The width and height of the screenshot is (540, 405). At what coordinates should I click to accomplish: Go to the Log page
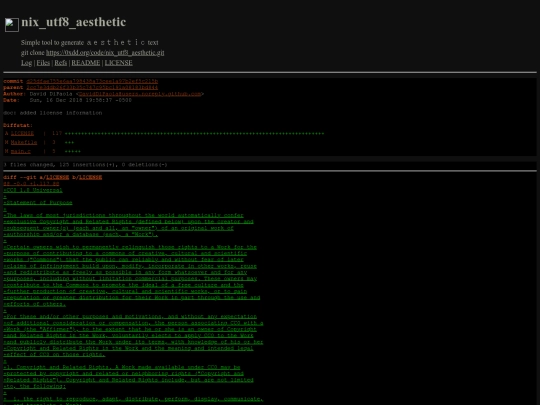click(27, 63)
